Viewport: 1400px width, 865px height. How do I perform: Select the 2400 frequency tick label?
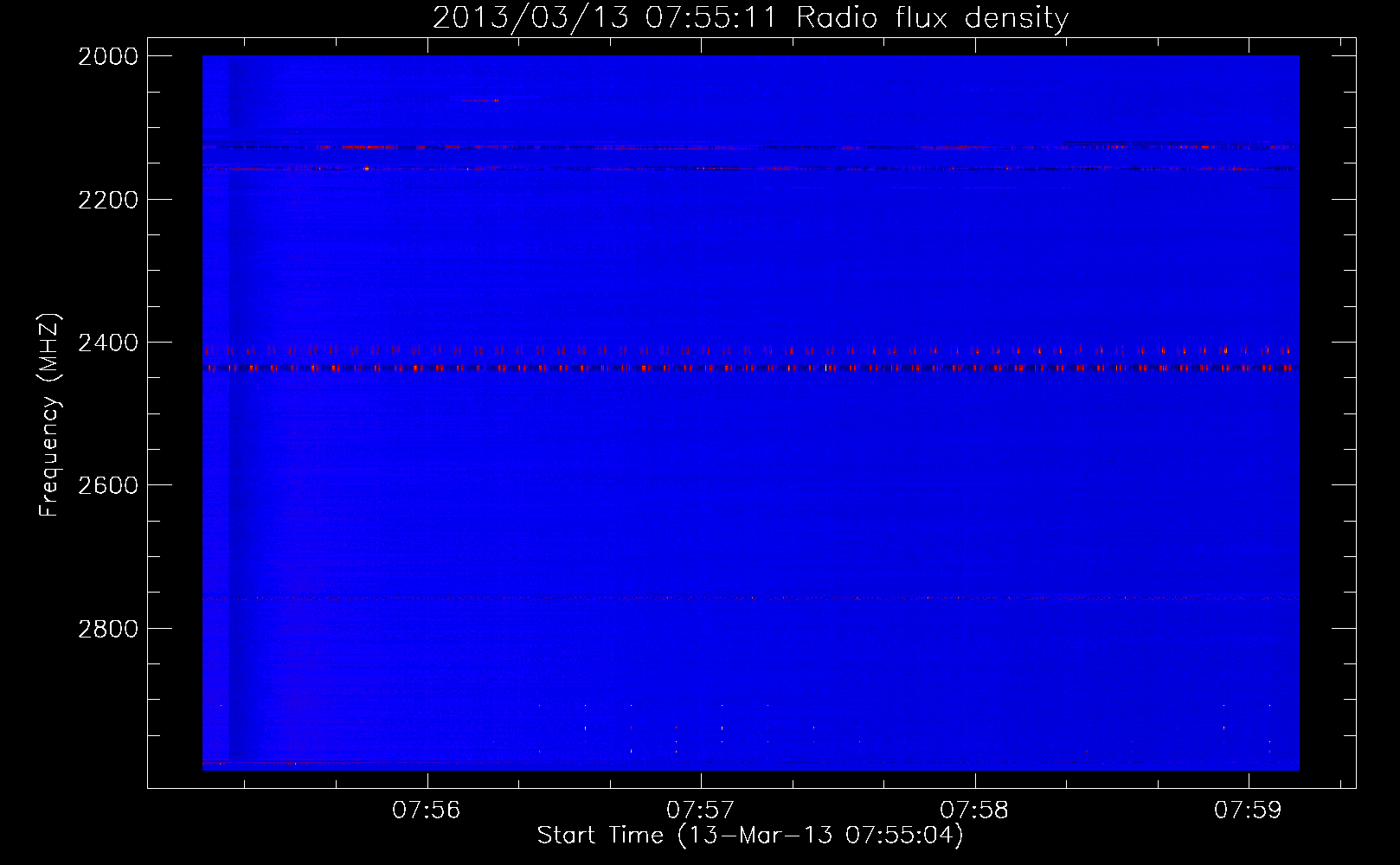click(x=108, y=343)
